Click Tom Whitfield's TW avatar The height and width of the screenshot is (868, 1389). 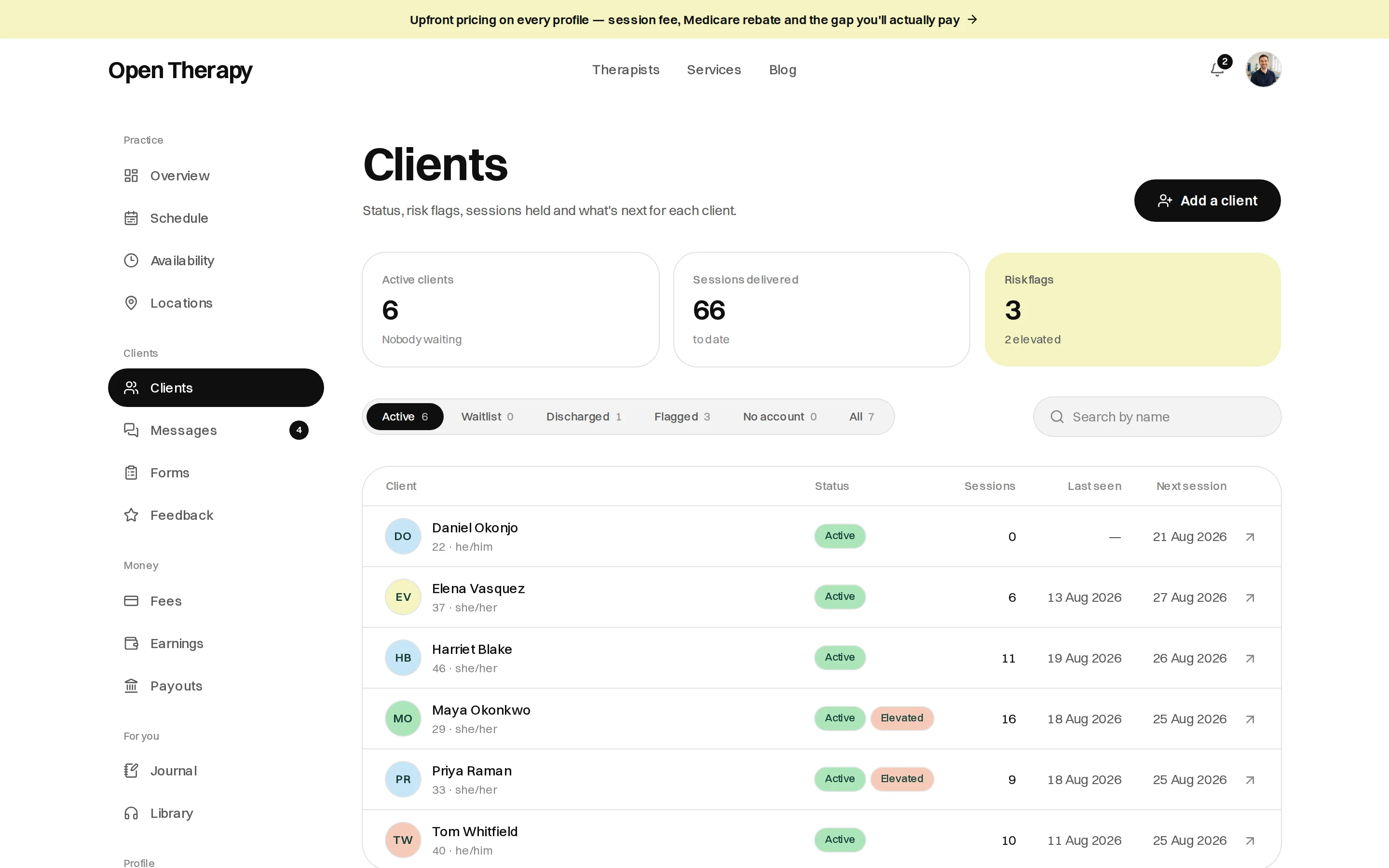(403, 841)
